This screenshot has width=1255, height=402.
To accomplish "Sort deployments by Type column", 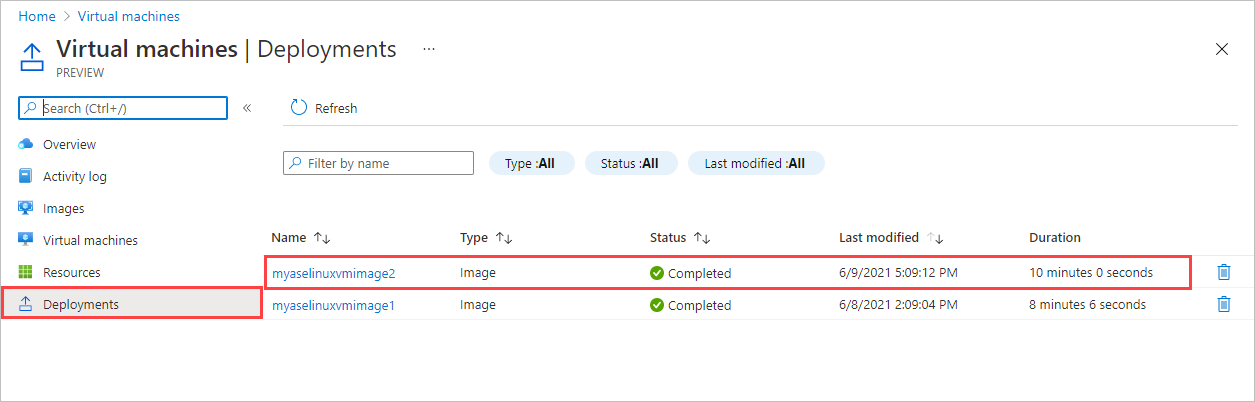I will point(504,238).
